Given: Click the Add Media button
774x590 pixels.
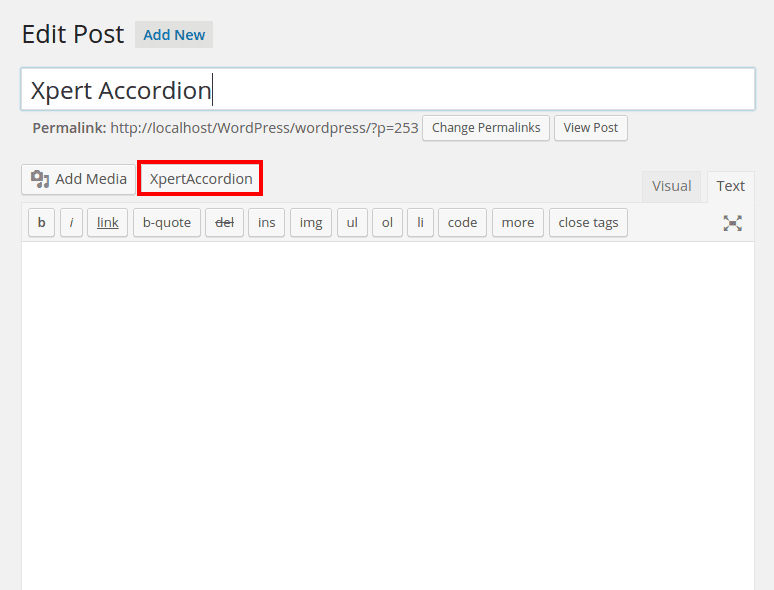Looking at the screenshot, I should [x=79, y=179].
